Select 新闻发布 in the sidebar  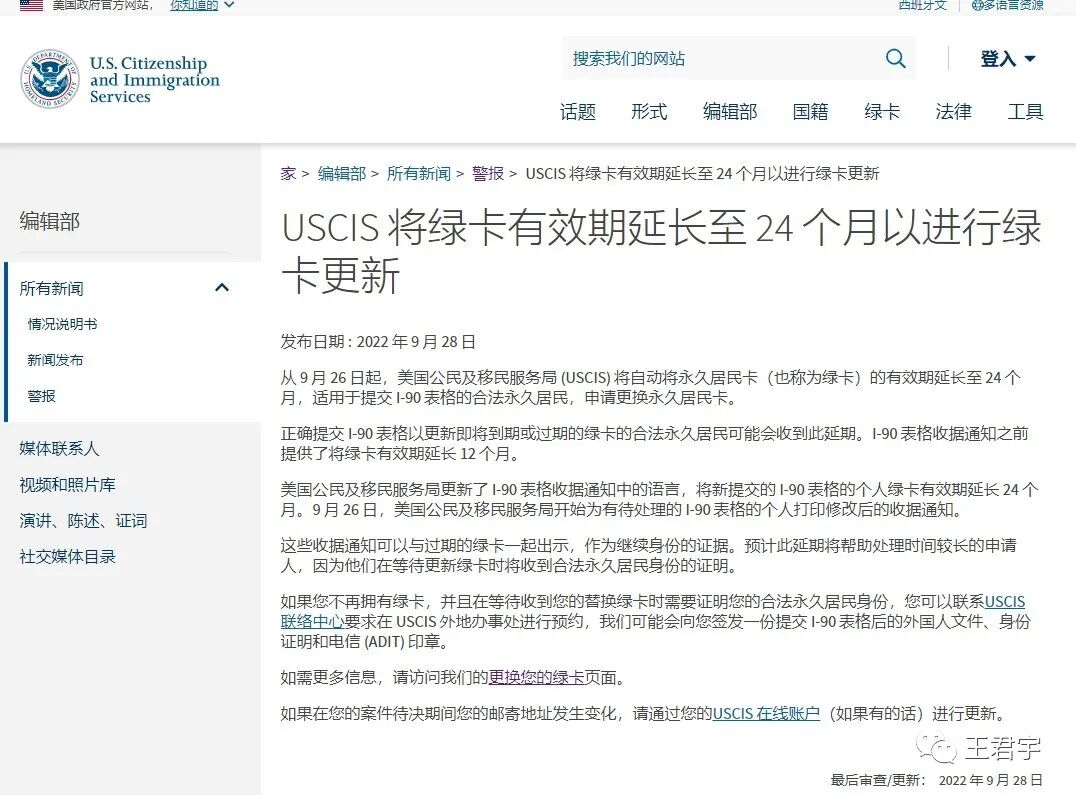pyautogui.click(x=56, y=360)
